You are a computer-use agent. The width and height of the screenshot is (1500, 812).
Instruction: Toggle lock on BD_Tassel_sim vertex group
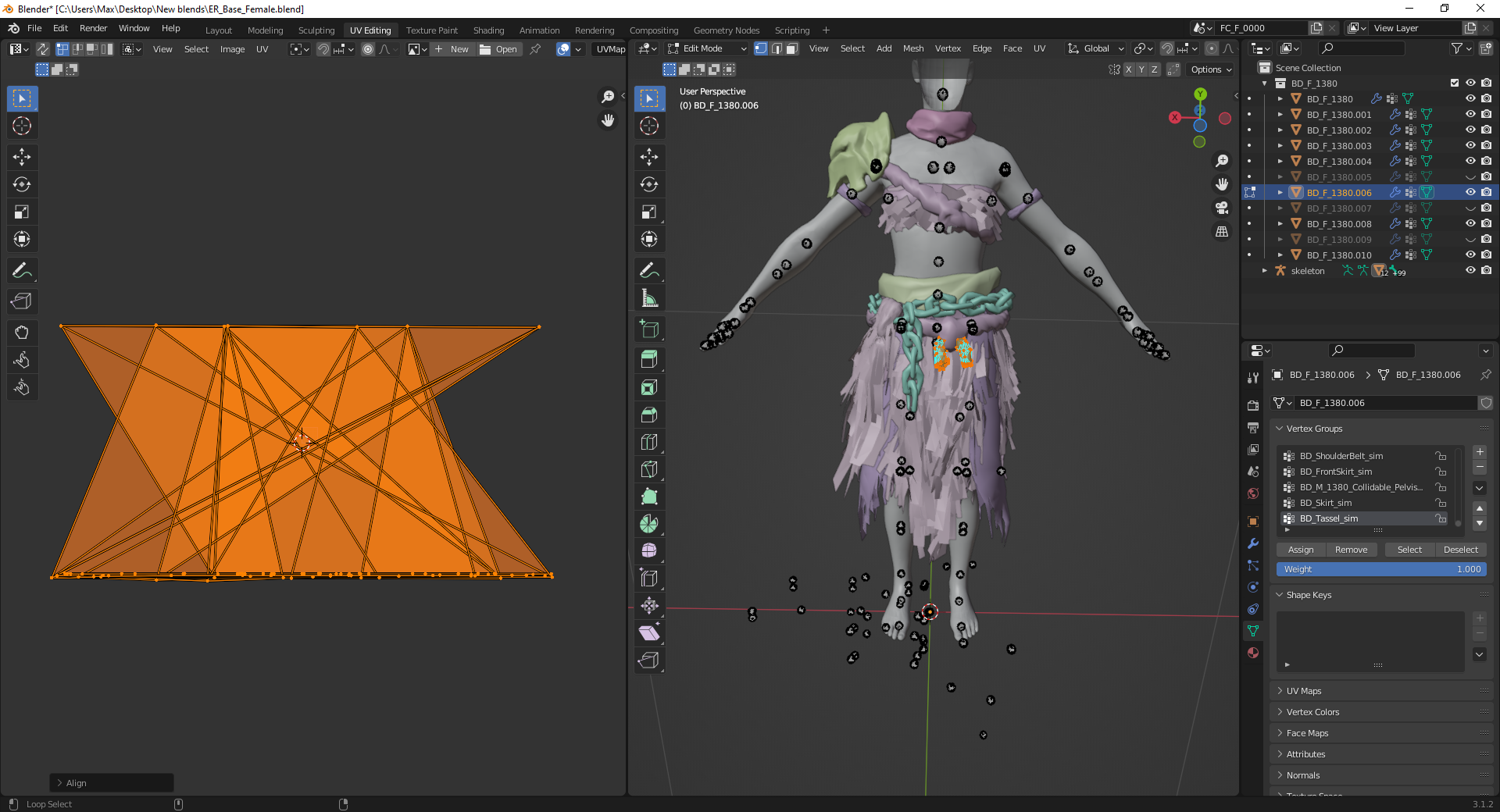click(1441, 518)
